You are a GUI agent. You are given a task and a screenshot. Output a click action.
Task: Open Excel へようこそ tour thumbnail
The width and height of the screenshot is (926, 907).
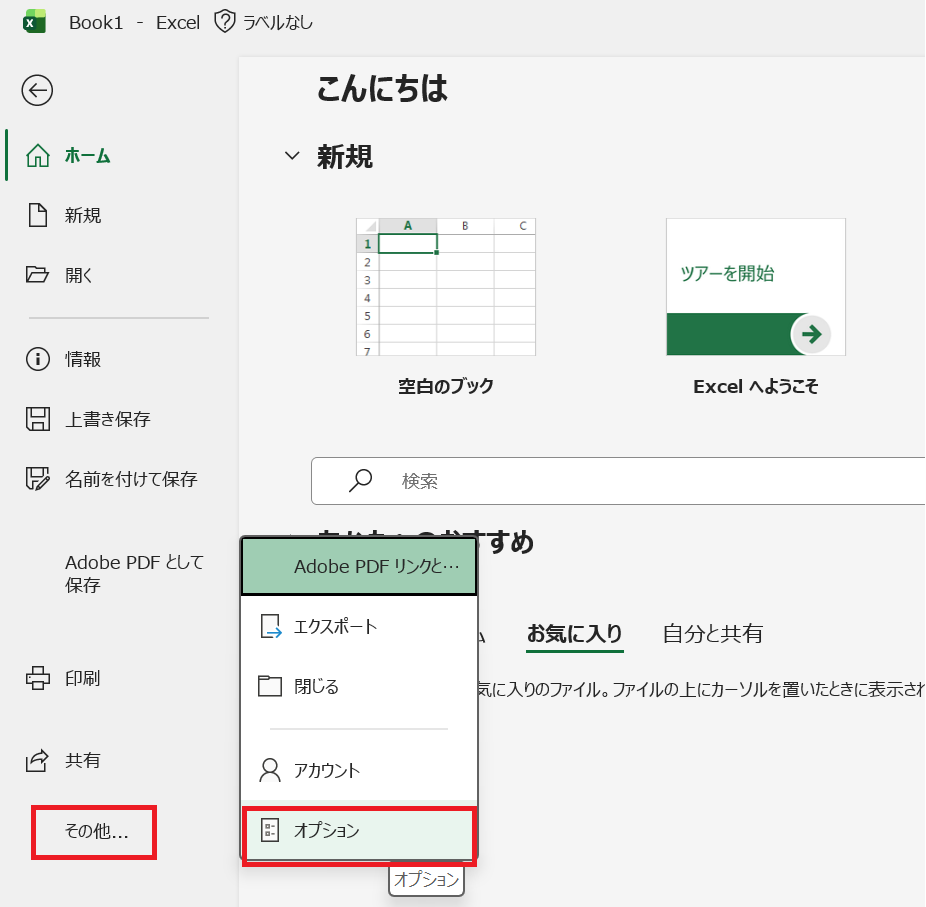pyautogui.click(x=756, y=287)
